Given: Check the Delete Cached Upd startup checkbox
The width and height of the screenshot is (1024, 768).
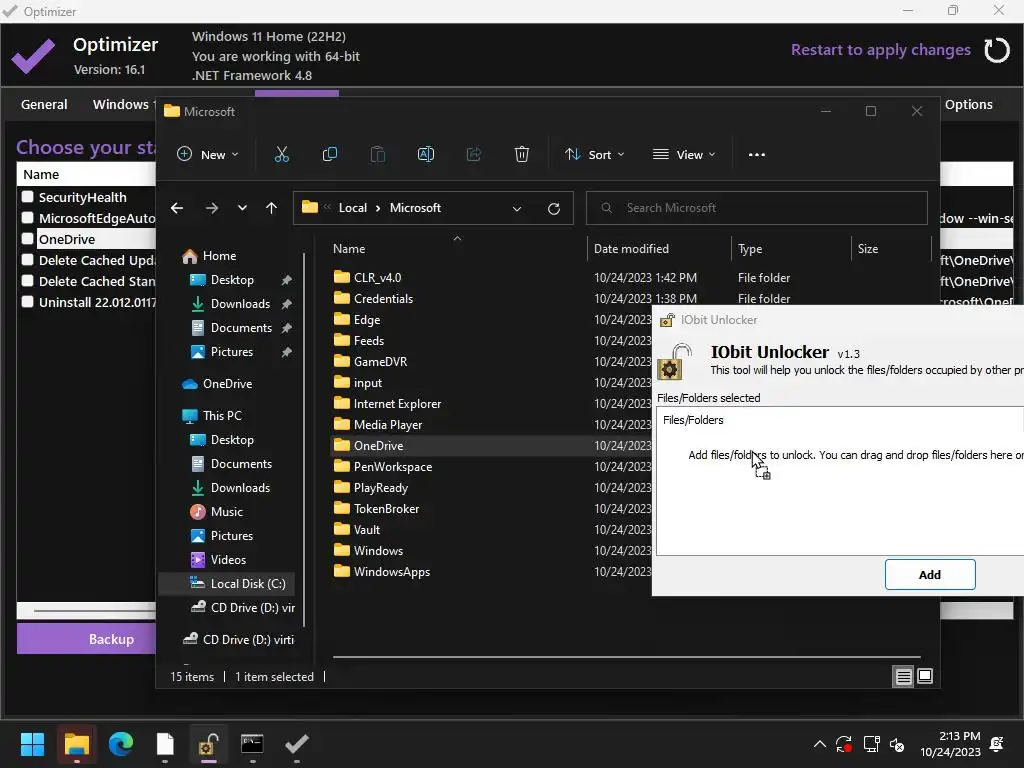Looking at the screenshot, I should 27,259.
